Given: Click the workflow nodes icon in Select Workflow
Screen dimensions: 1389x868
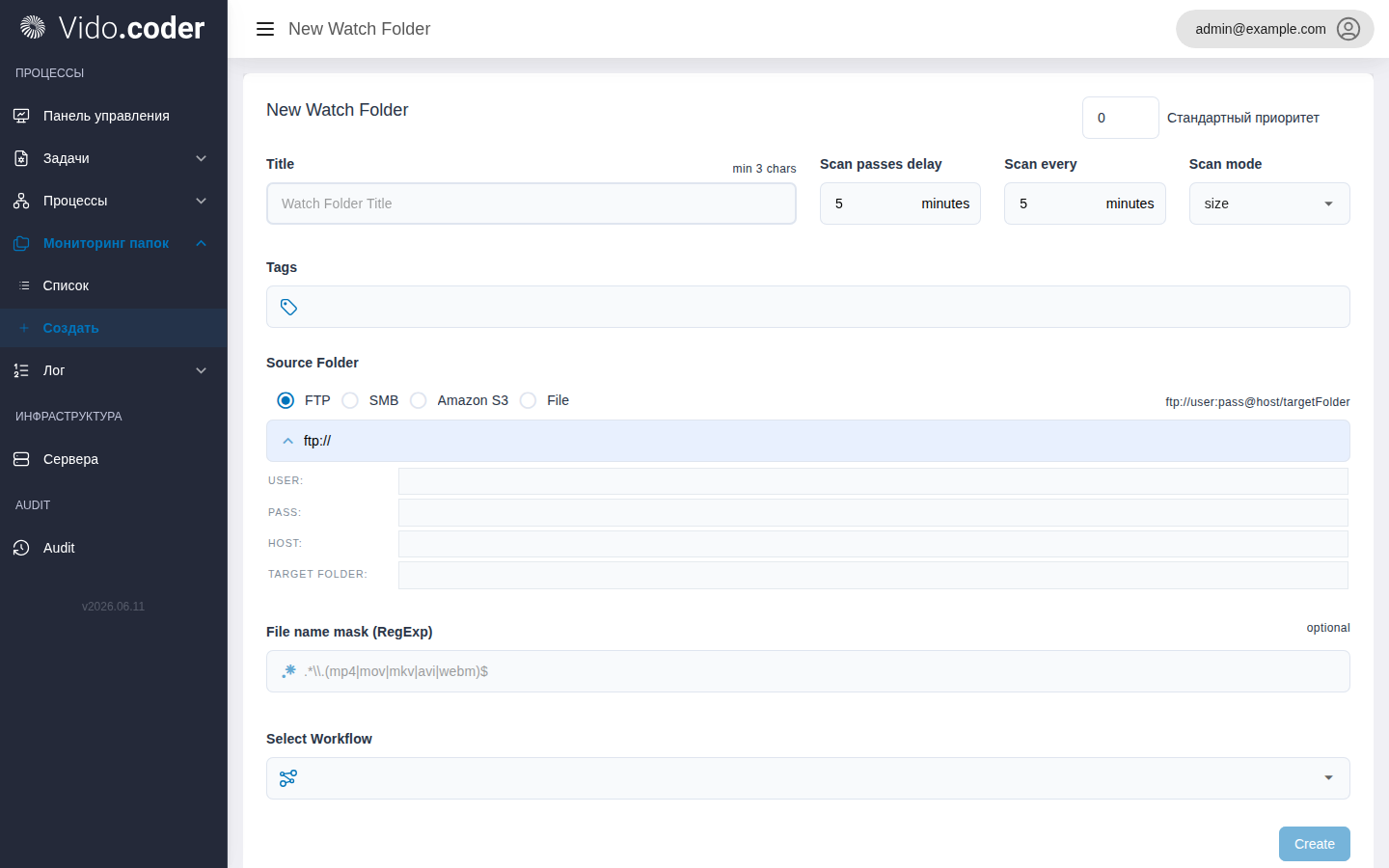Looking at the screenshot, I should [x=288, y=778].
